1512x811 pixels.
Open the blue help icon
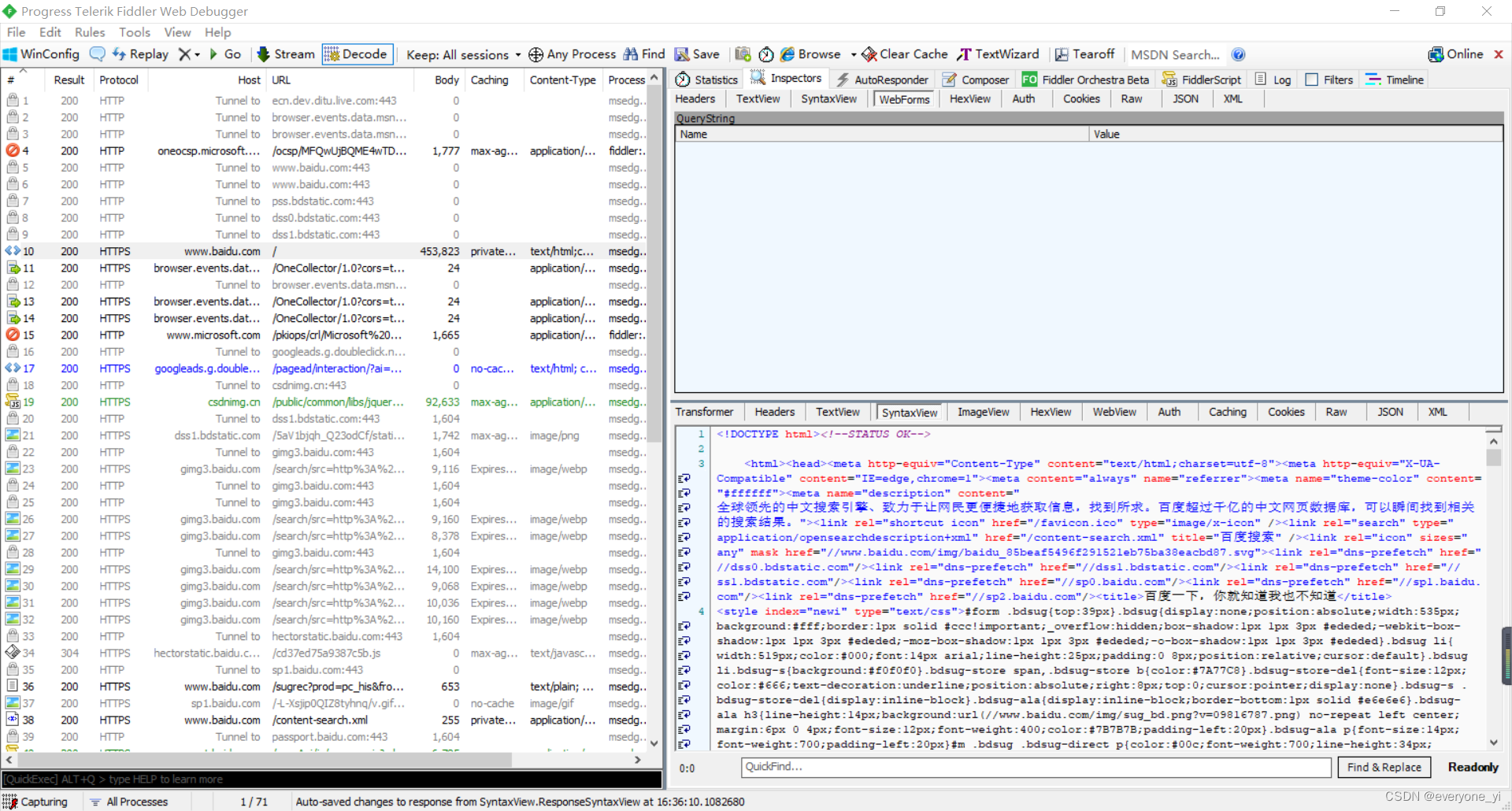[x=1239, y=54]
